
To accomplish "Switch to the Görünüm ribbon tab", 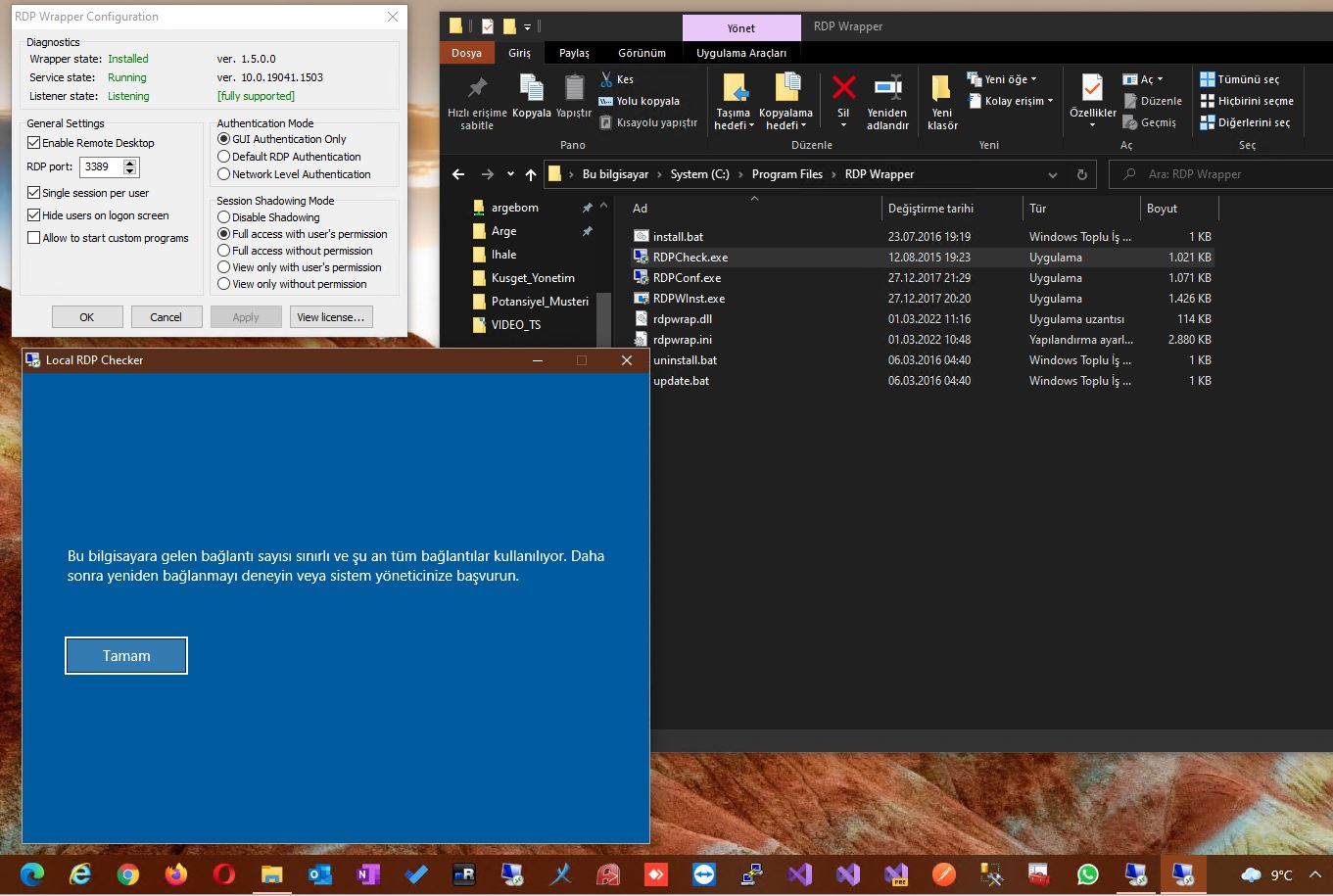I will [x=642, y=53].
